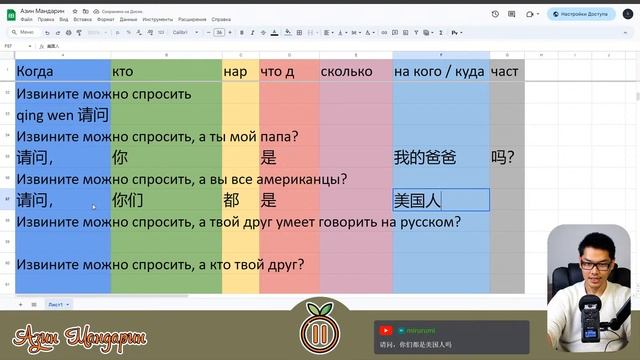Open the zoom level dropdown
The image size is (640, 360).
tap(98, 33)
